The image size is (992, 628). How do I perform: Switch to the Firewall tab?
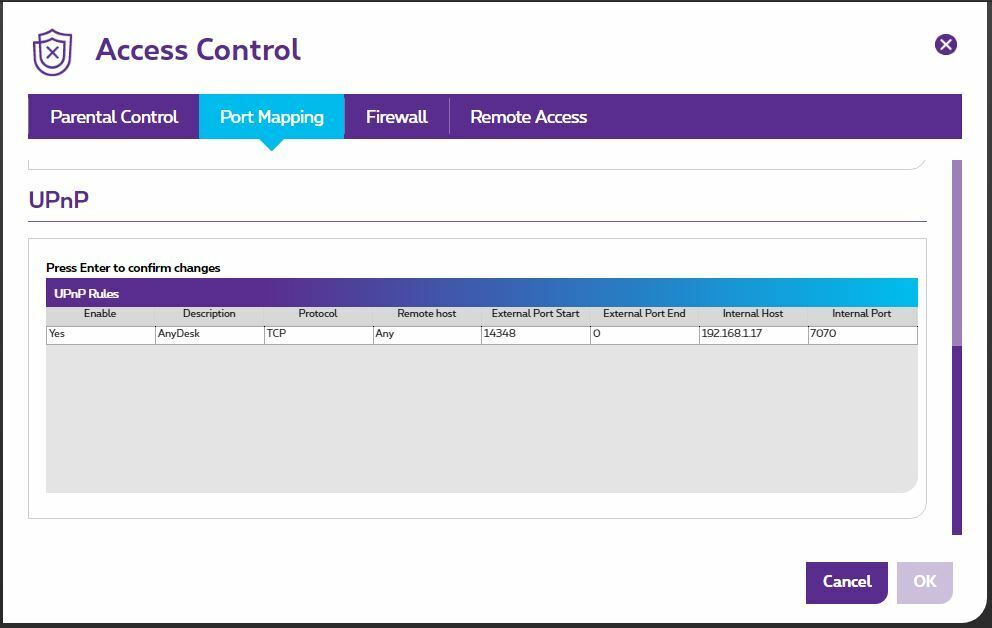coord(396,117)
